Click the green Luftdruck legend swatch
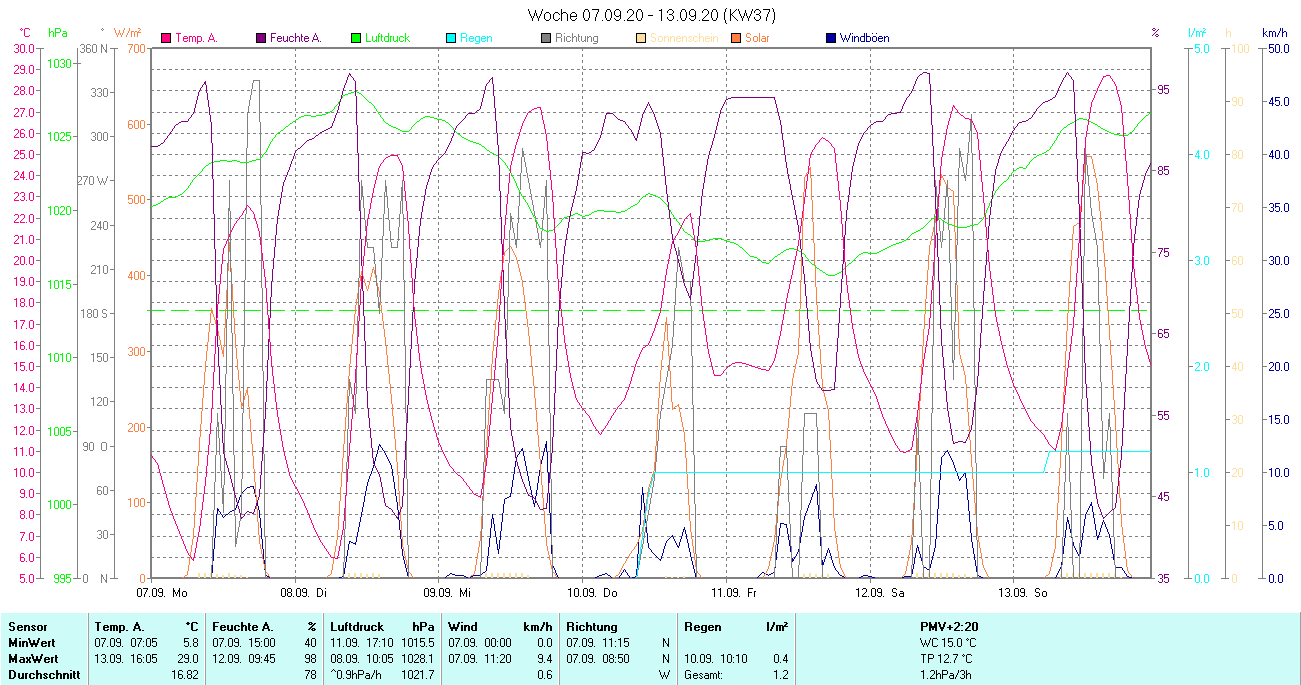 pos(356,38)
